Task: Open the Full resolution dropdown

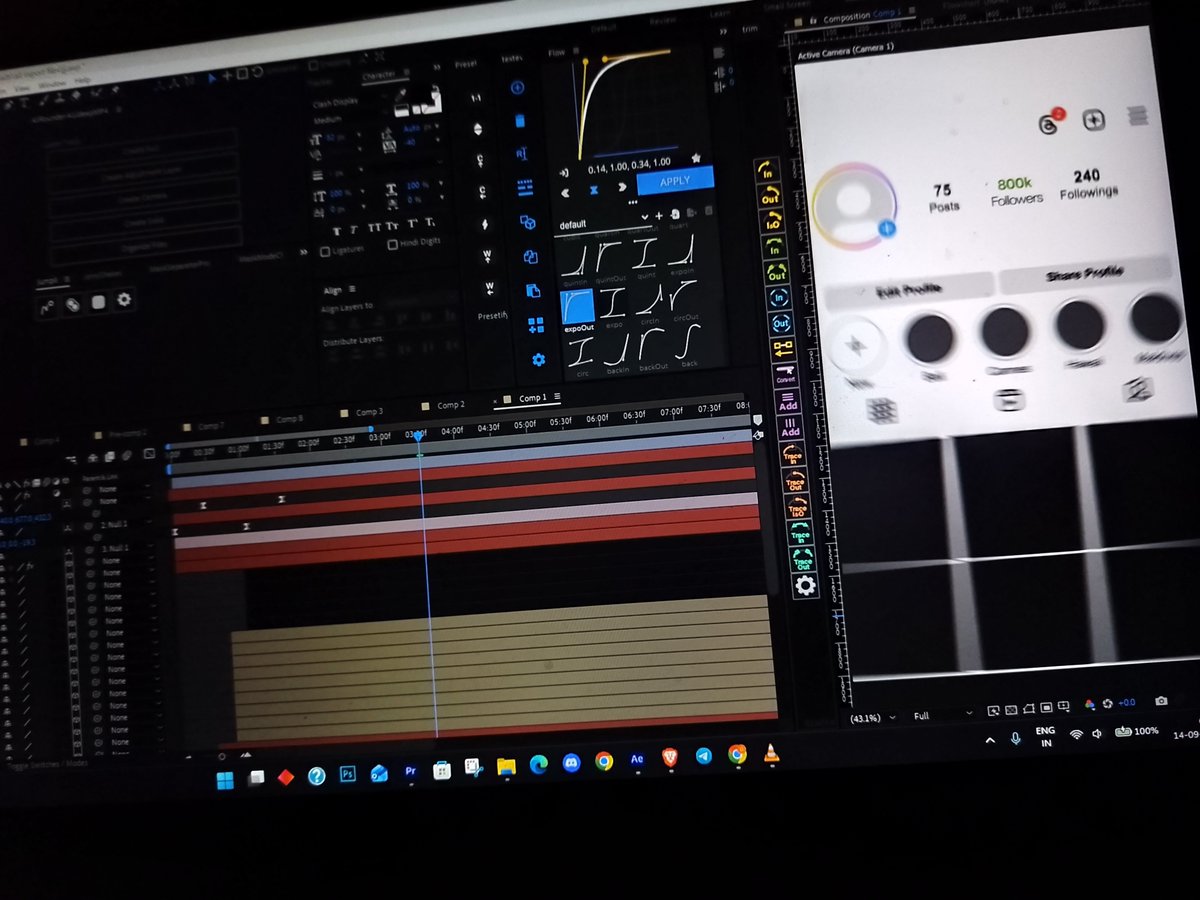Action: (941, 715)
